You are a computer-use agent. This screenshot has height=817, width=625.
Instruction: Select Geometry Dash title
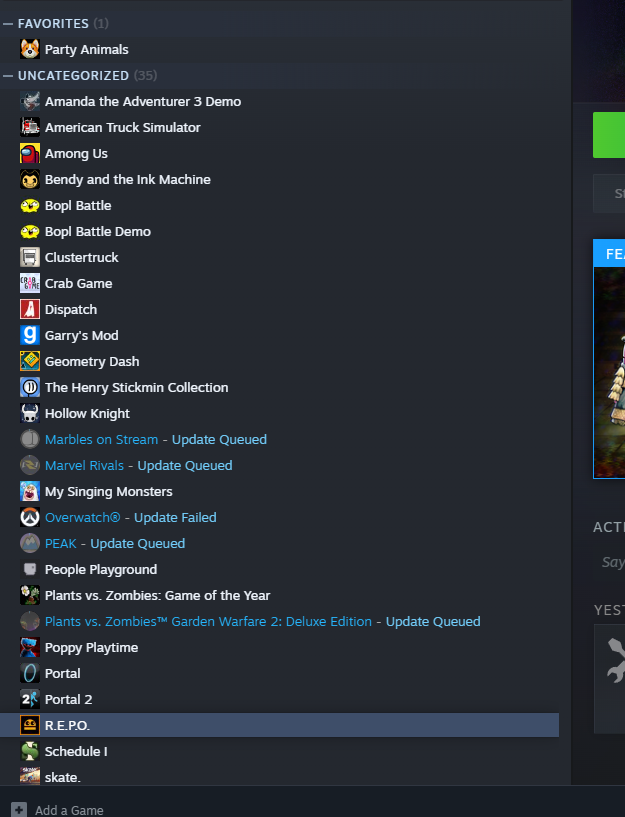click(92, 362)
